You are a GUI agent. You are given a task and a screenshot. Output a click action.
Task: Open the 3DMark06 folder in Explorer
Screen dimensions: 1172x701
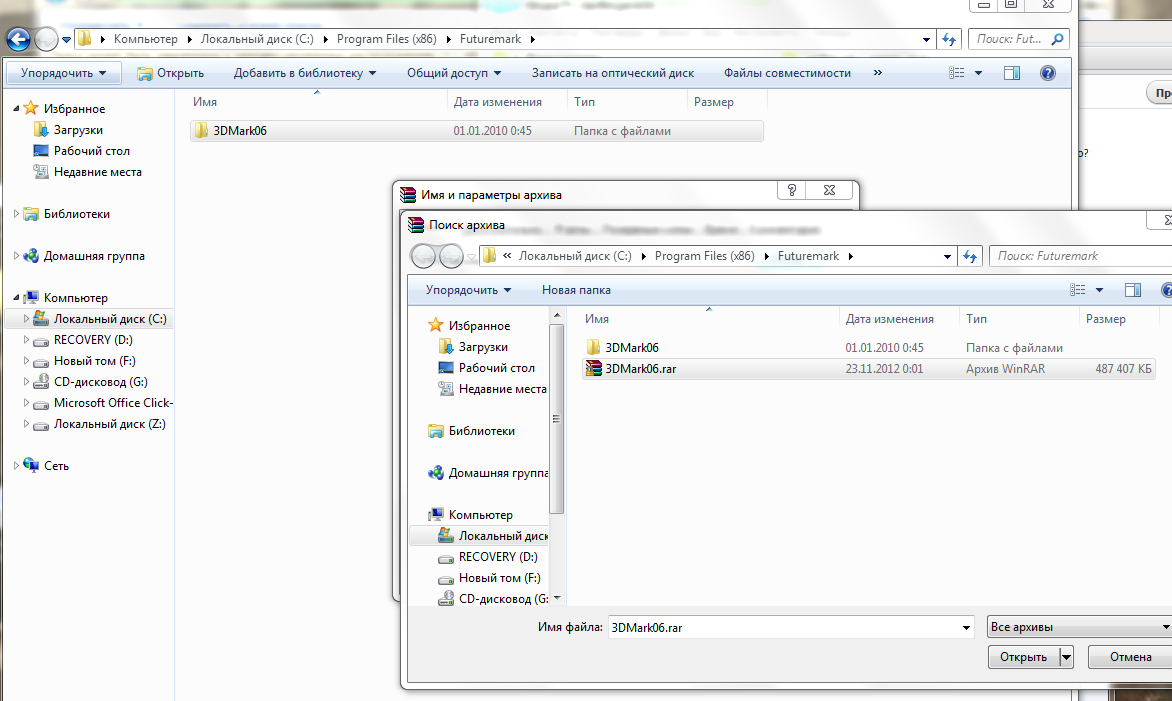pyautogui.click(x=477, y=131)
